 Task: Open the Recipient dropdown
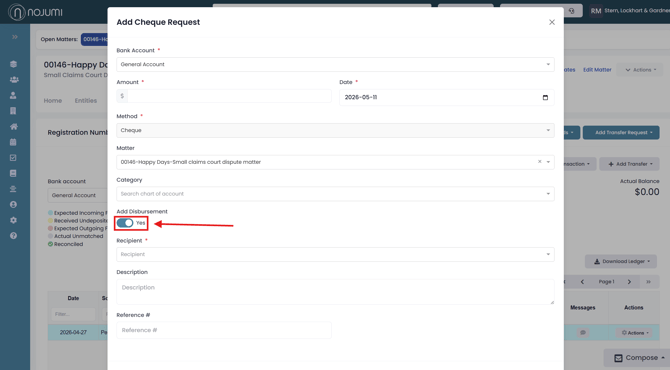pyautogui.click(x=335, y=254)
